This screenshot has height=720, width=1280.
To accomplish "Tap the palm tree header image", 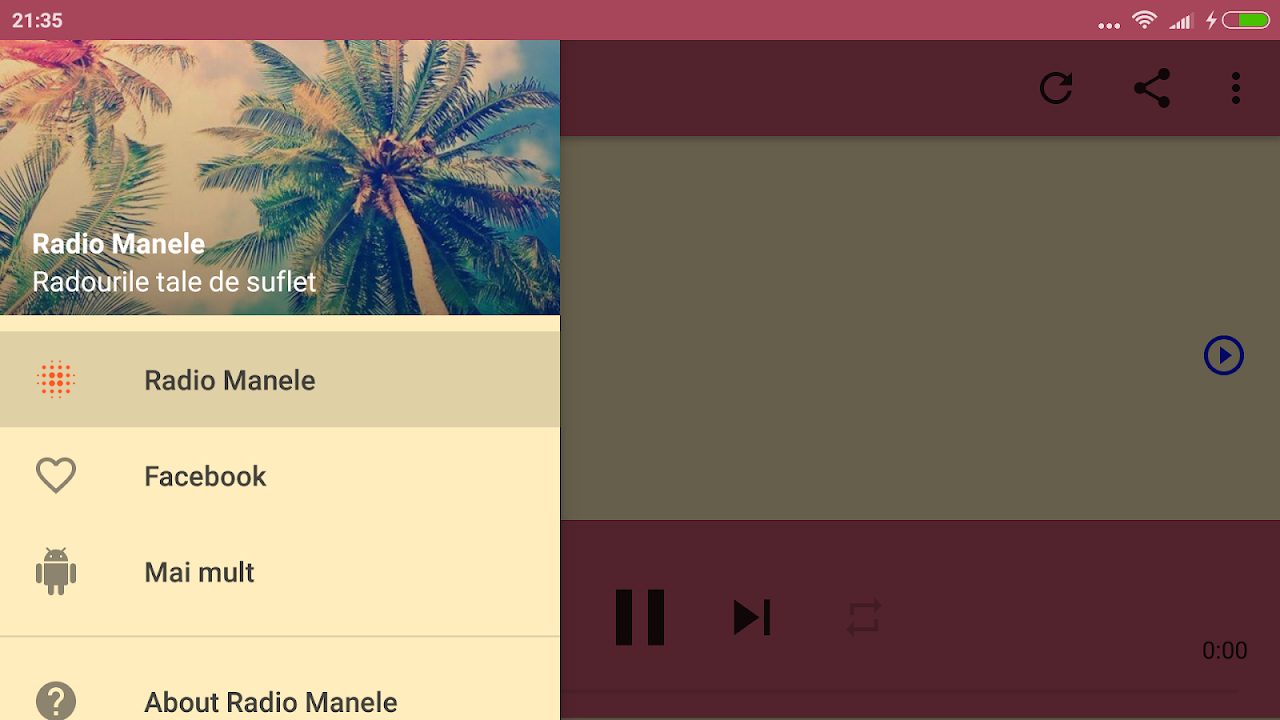I will [280, 178].
